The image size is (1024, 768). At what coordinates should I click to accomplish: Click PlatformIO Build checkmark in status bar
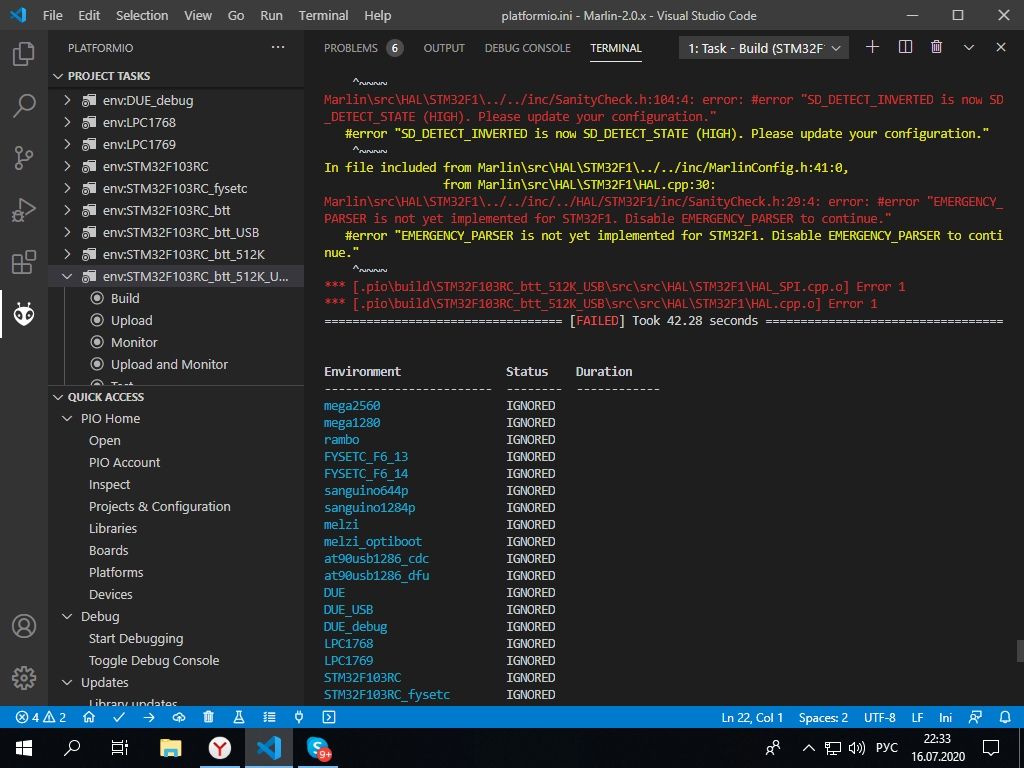click(x=119, y=717)
